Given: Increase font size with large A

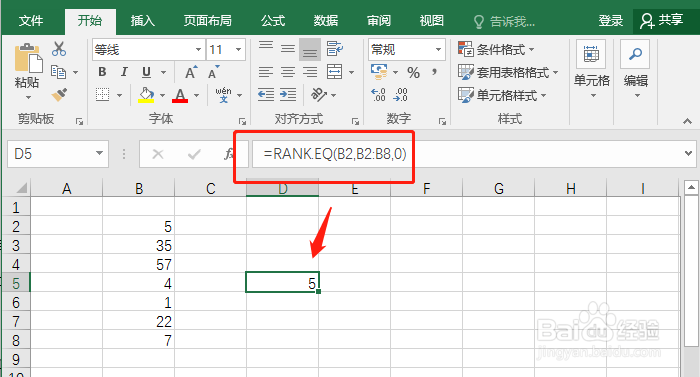Looking at the screenshot, I should 191,72.
